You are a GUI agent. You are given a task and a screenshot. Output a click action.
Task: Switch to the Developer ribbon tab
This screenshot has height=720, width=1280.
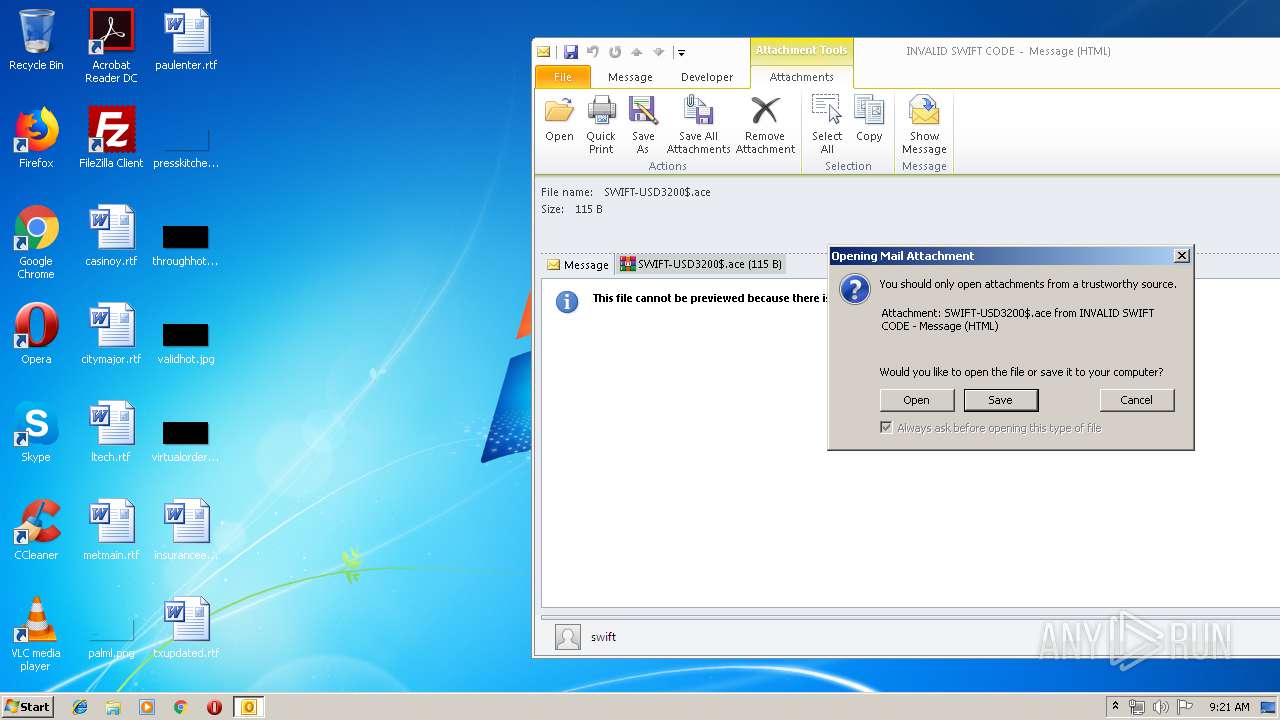click(707, 77)
